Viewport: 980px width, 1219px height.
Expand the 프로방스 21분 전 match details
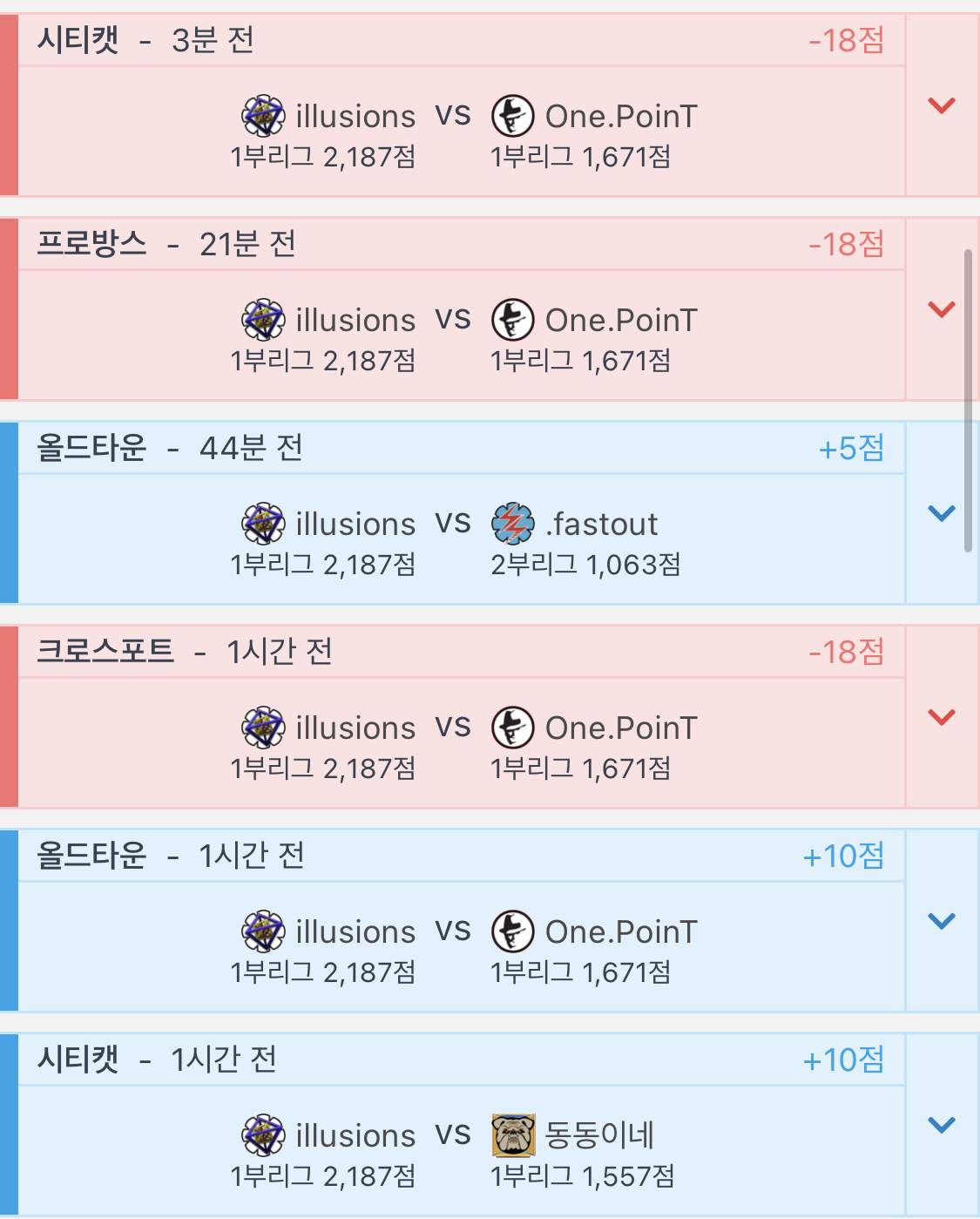point(942,309)
